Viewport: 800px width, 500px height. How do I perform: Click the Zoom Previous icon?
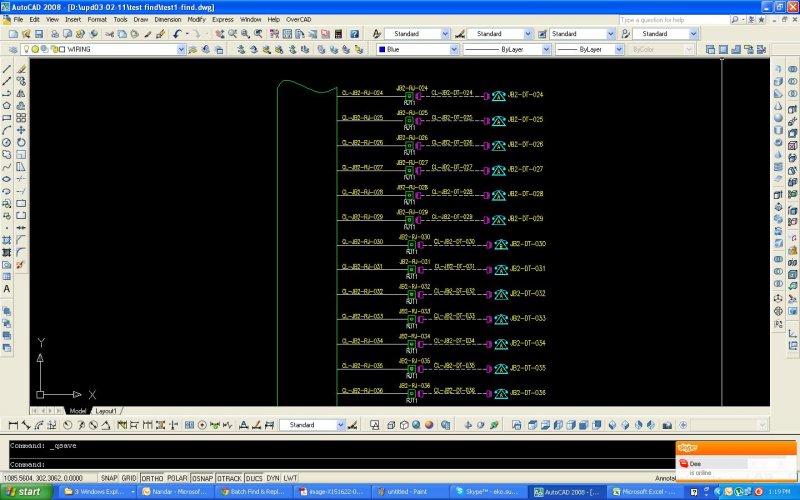coord(258,34)
